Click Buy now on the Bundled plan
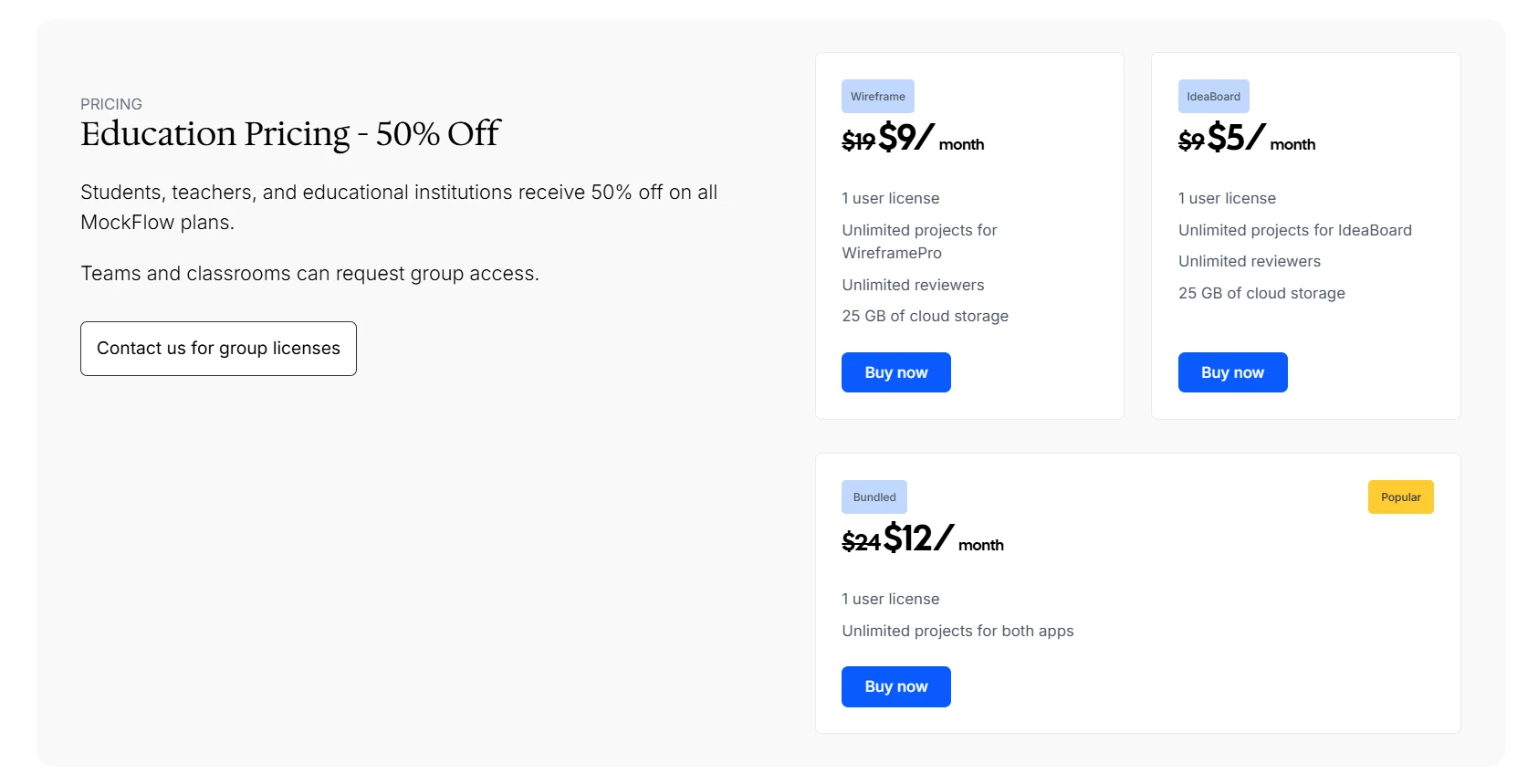The width and height of the screenshot is (1538, 784). 895,685
